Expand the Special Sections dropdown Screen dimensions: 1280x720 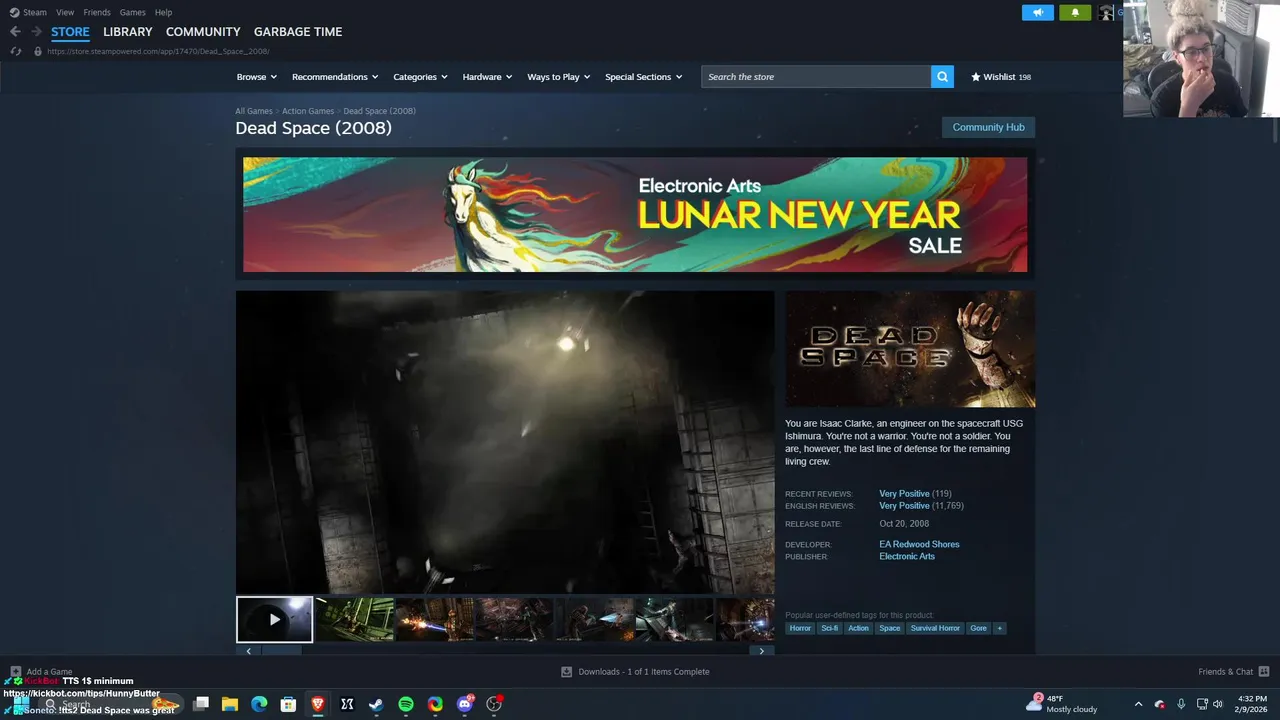tap(644, 77)
